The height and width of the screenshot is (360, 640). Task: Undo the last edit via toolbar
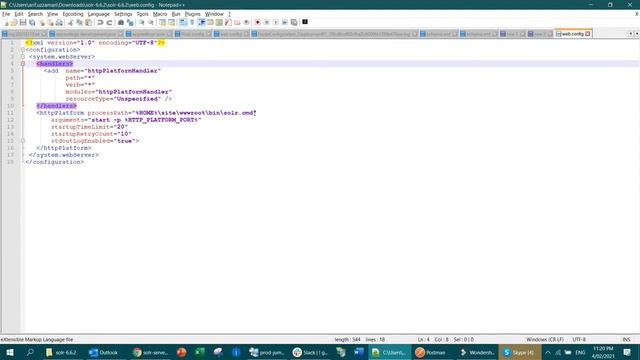[x=100, y=22]
